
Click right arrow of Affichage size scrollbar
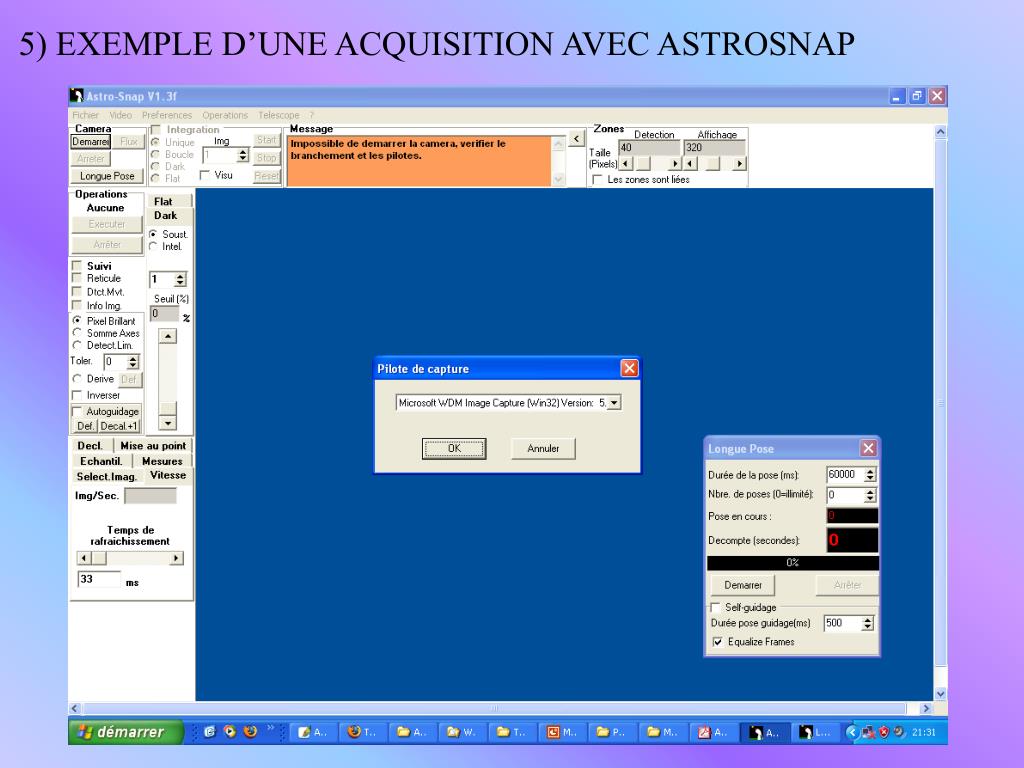coord(739,164)
